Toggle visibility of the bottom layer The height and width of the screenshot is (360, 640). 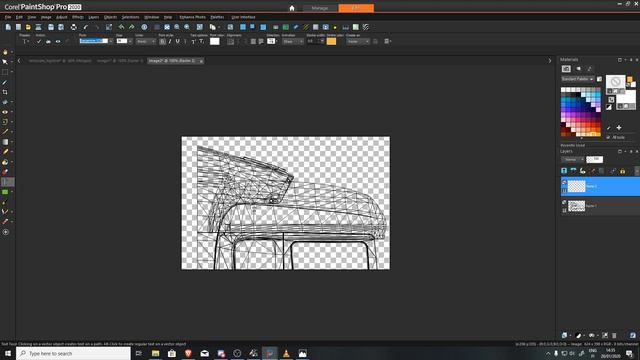564,202
